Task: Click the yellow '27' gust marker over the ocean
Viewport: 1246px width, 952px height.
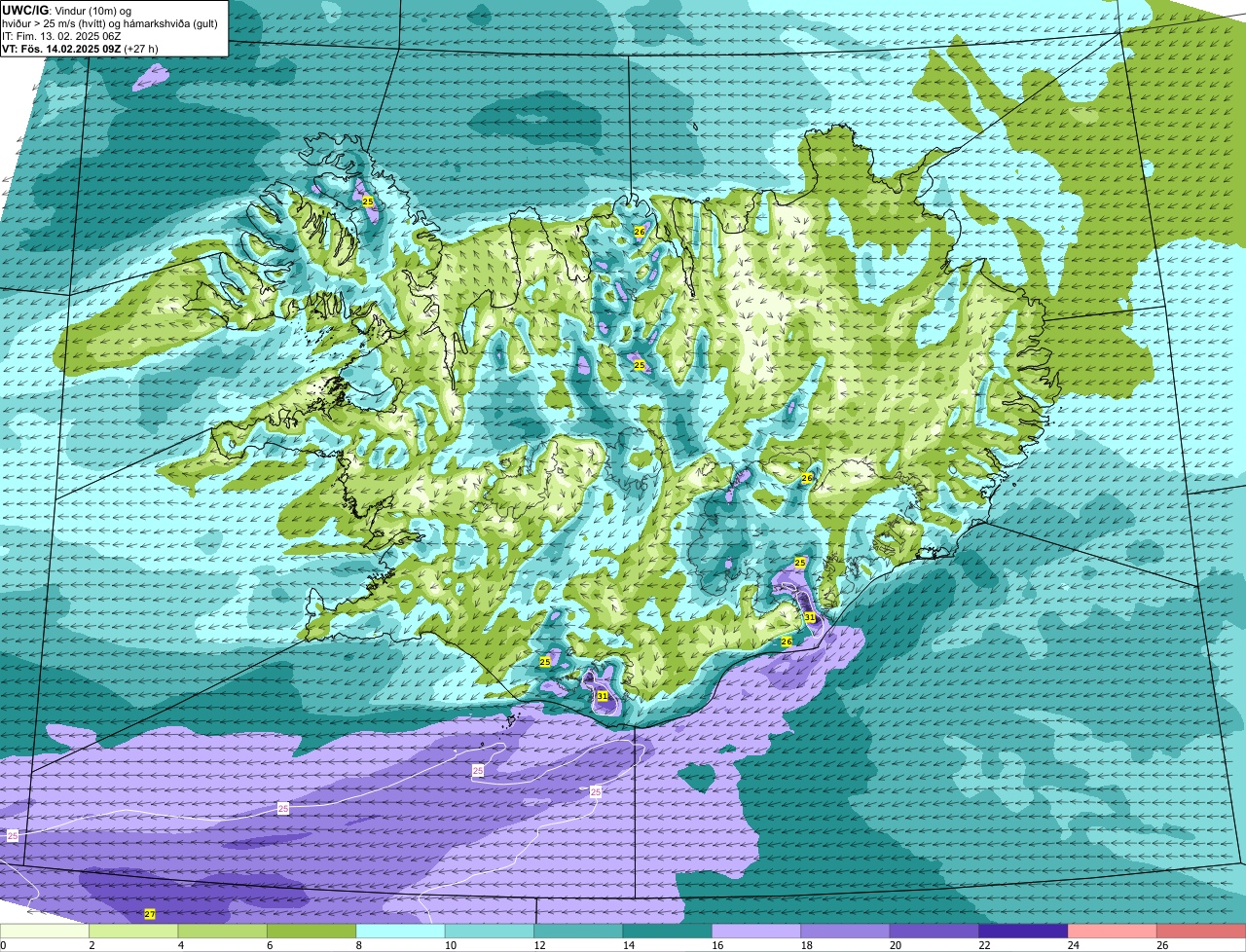Action: pos(149,914)
